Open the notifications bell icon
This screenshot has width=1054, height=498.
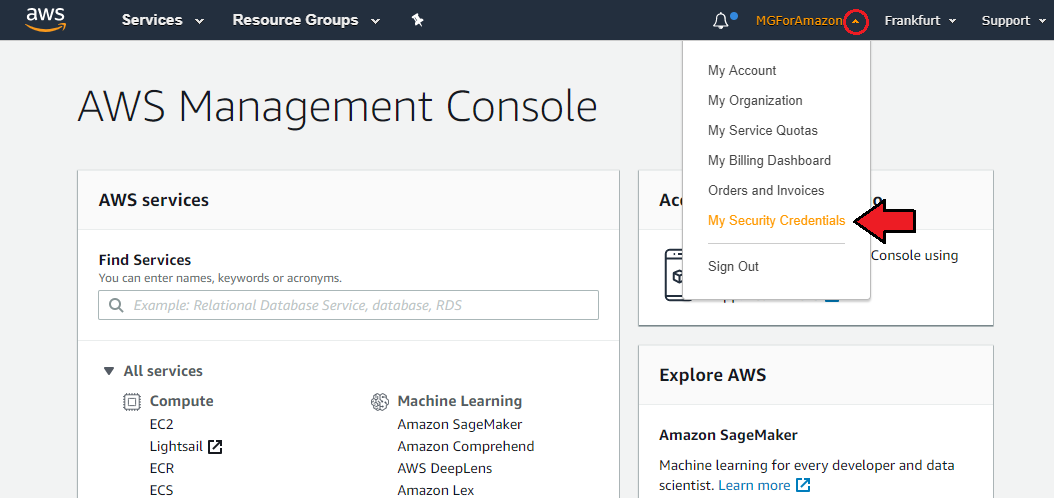(x=721, y=21)
